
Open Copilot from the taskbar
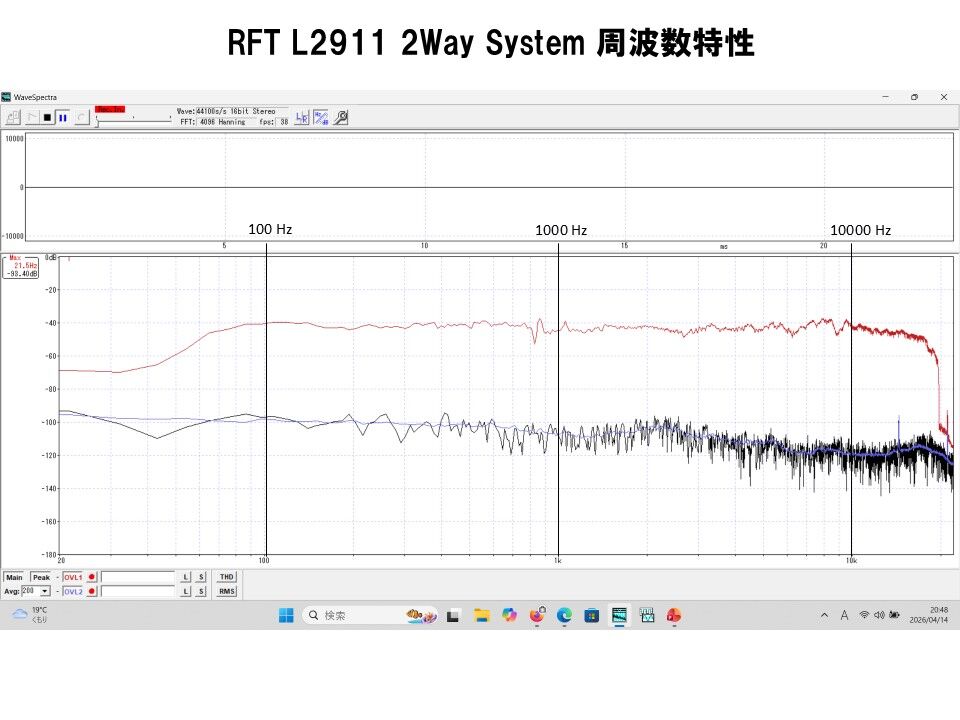[509, 615]
